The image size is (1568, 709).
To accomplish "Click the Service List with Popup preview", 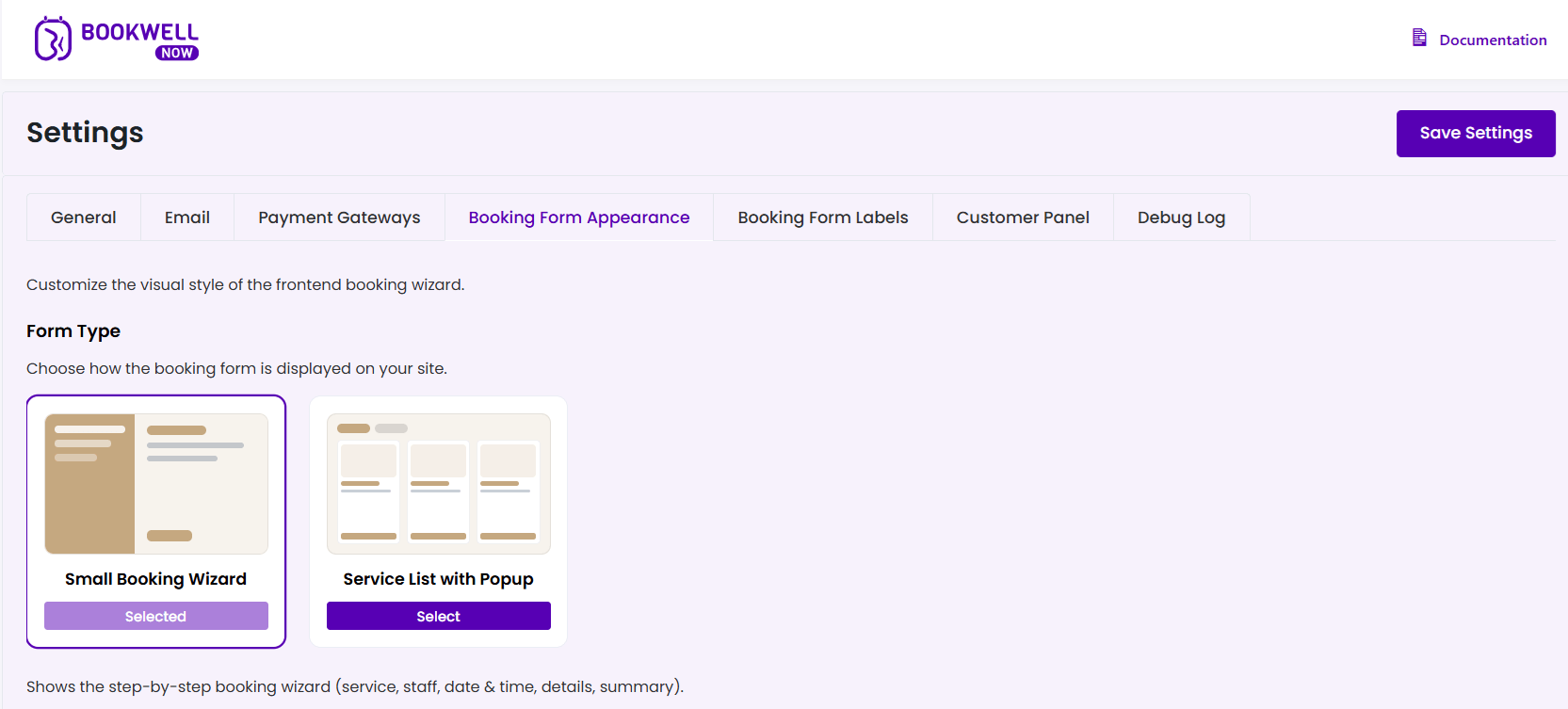I will [x=439, y=484].
